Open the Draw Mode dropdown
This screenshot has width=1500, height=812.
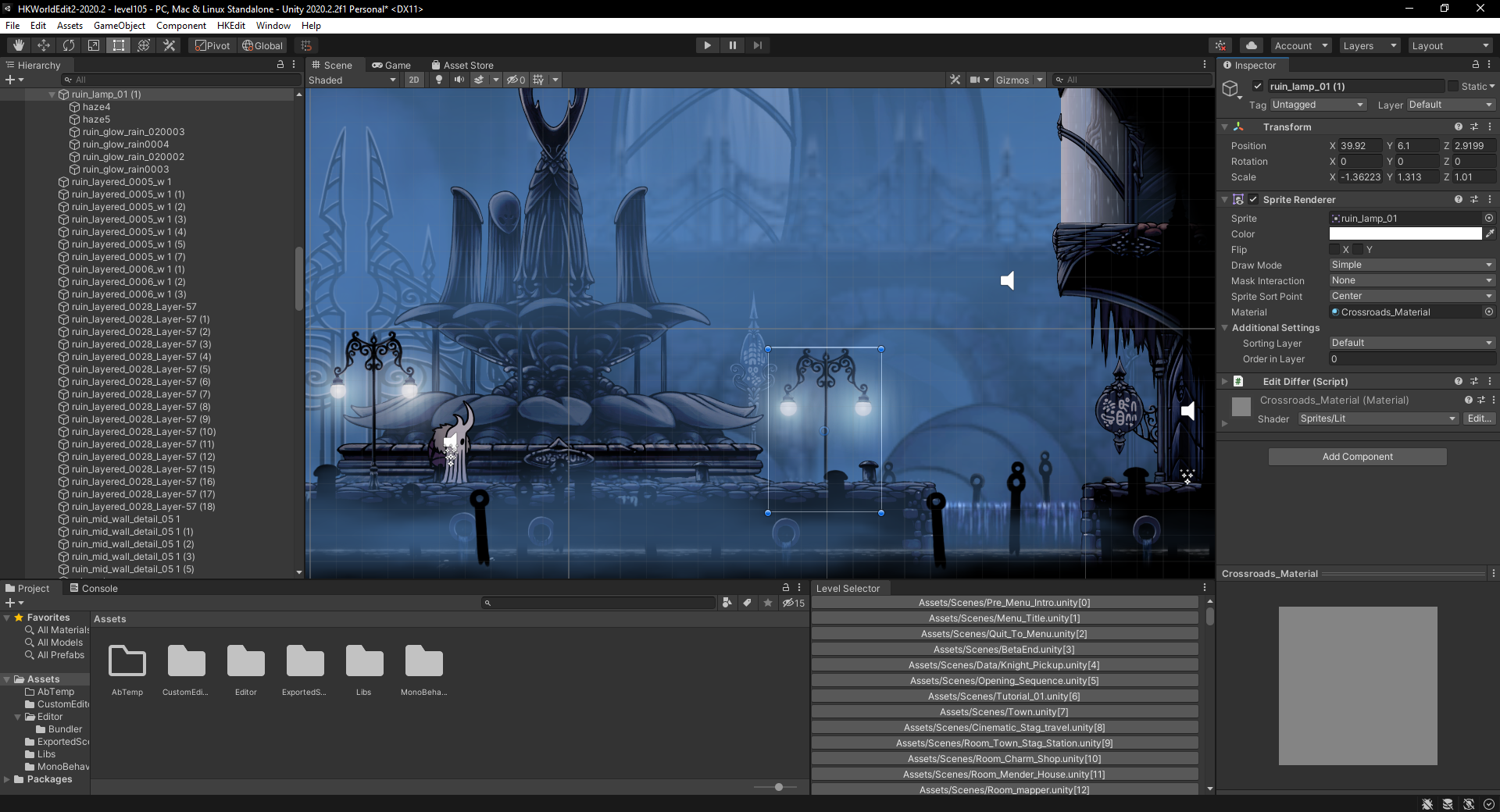point(1411,265)
